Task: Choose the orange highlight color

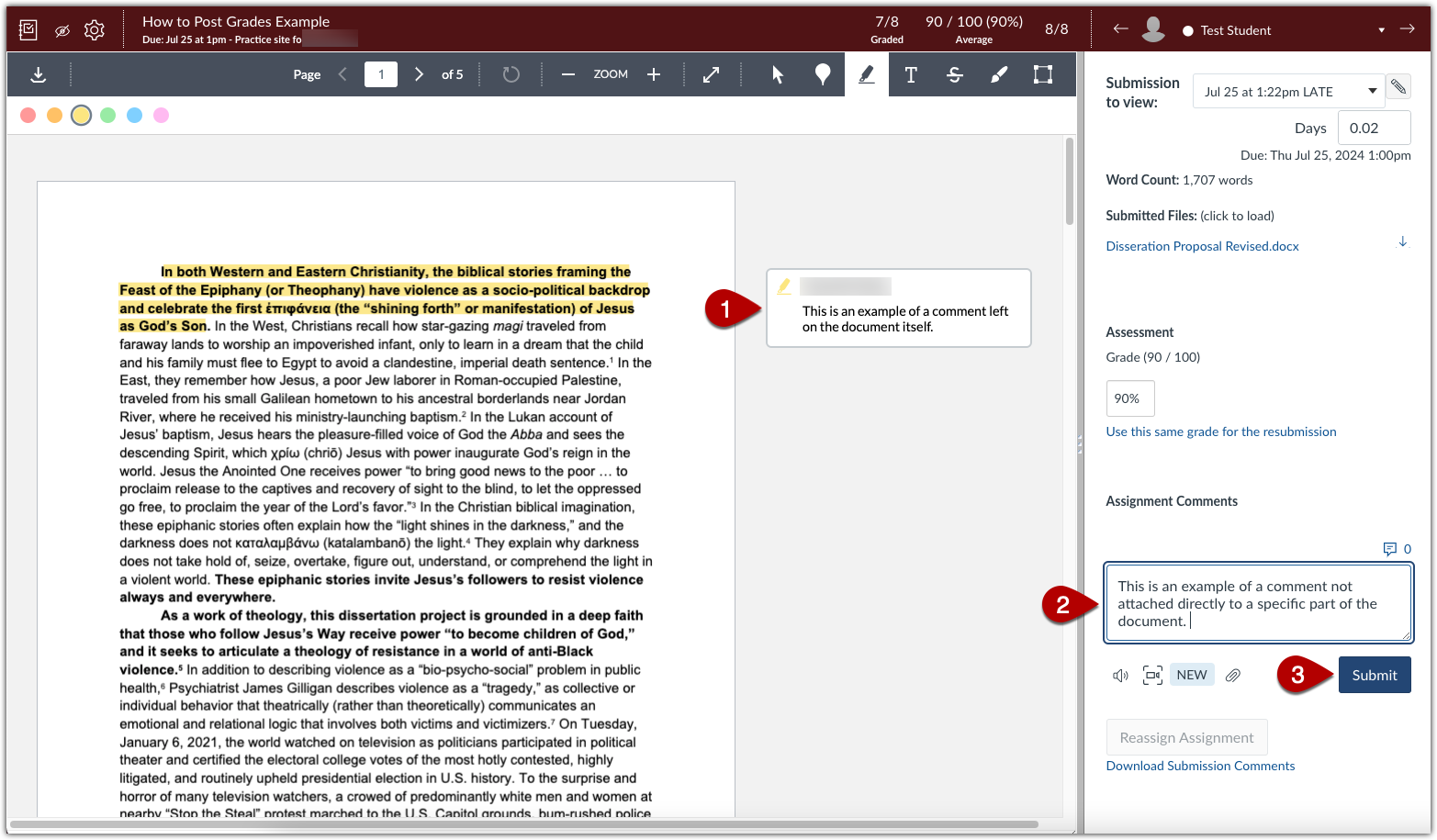Action: pyautogui.click(x=55, y=115)
